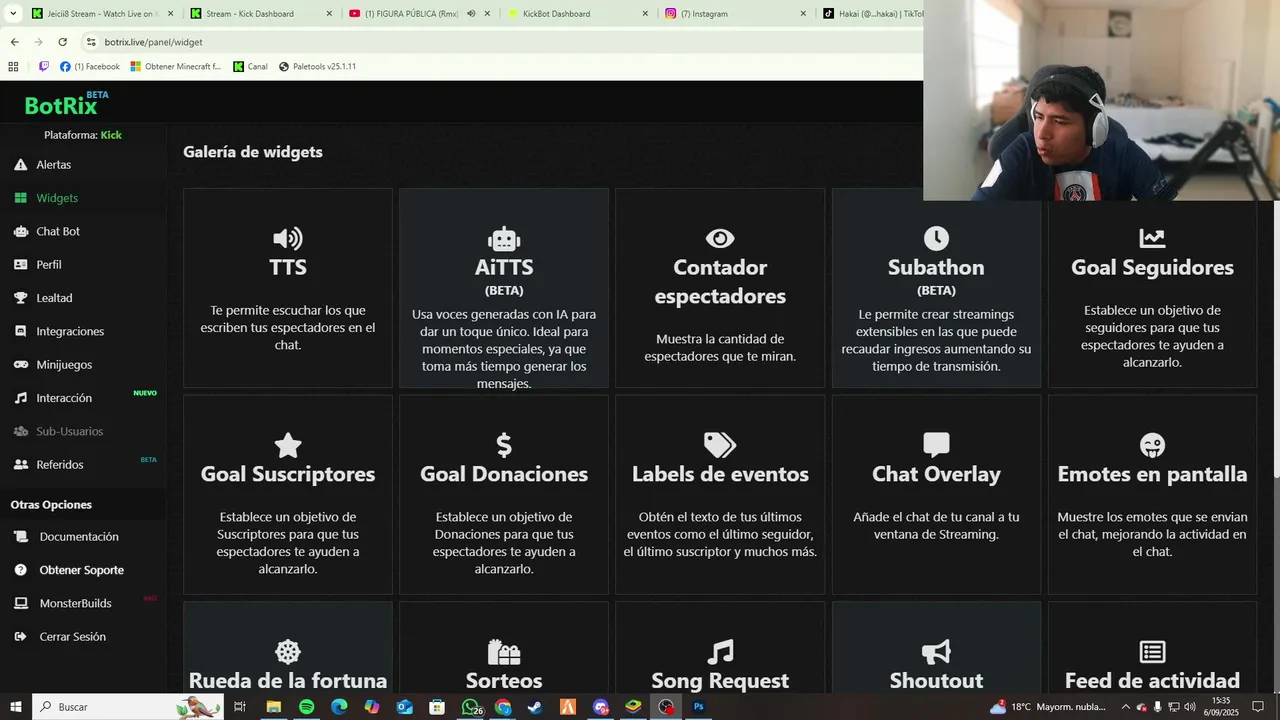Click the Windows Start button
Screen dimensions: 1280x720
click(x=16, y=707)
